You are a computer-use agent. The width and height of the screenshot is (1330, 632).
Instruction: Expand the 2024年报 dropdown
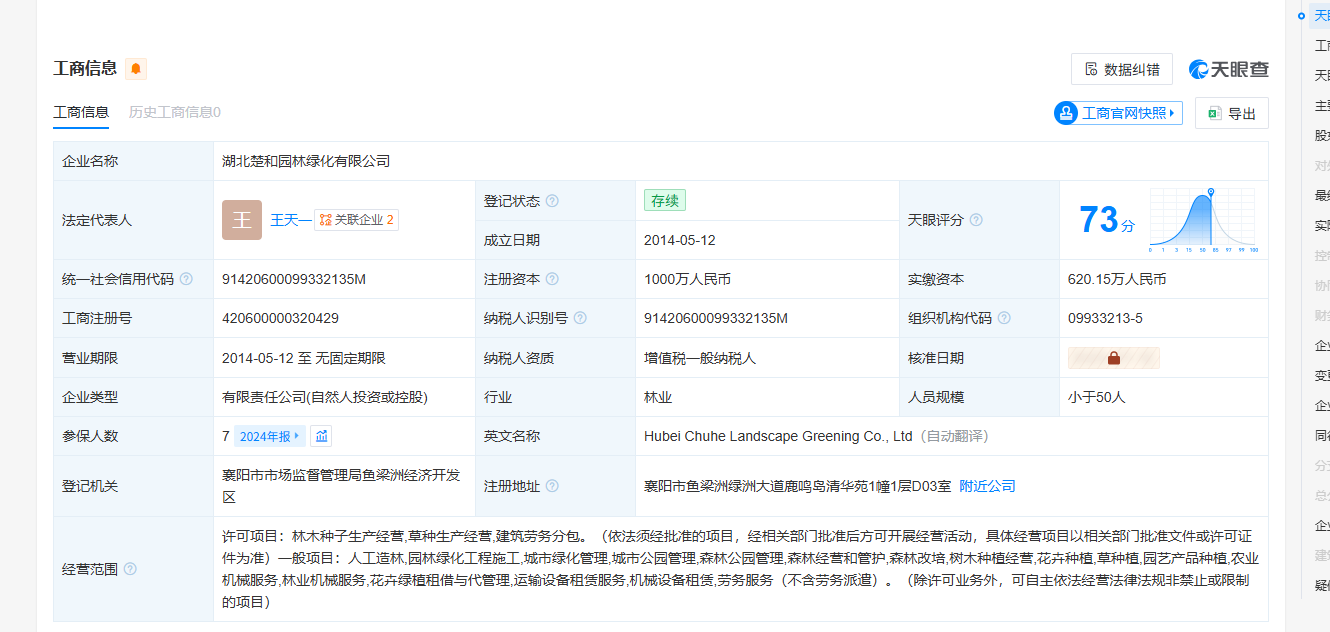coord(270,436)
